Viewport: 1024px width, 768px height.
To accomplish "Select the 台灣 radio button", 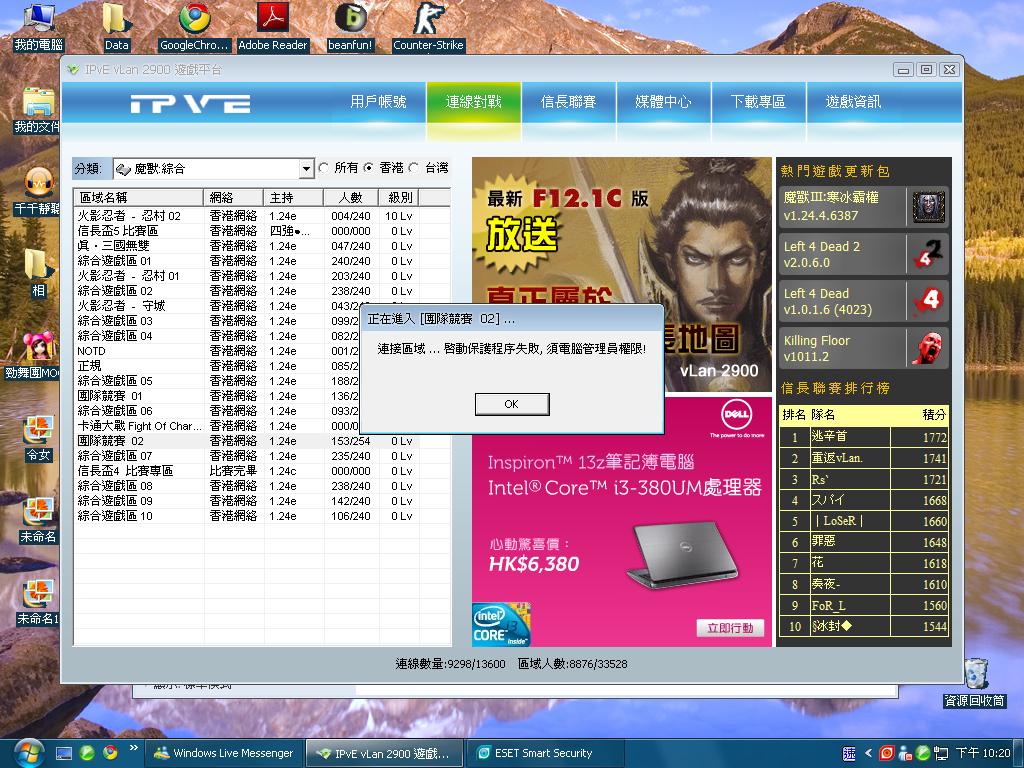I will pos(413,168).
